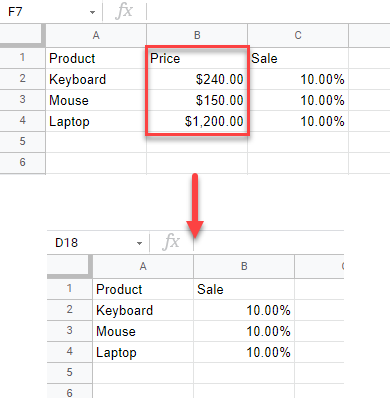
Task: Select row 5 header in bottom sheet
Action: [69, 372]
